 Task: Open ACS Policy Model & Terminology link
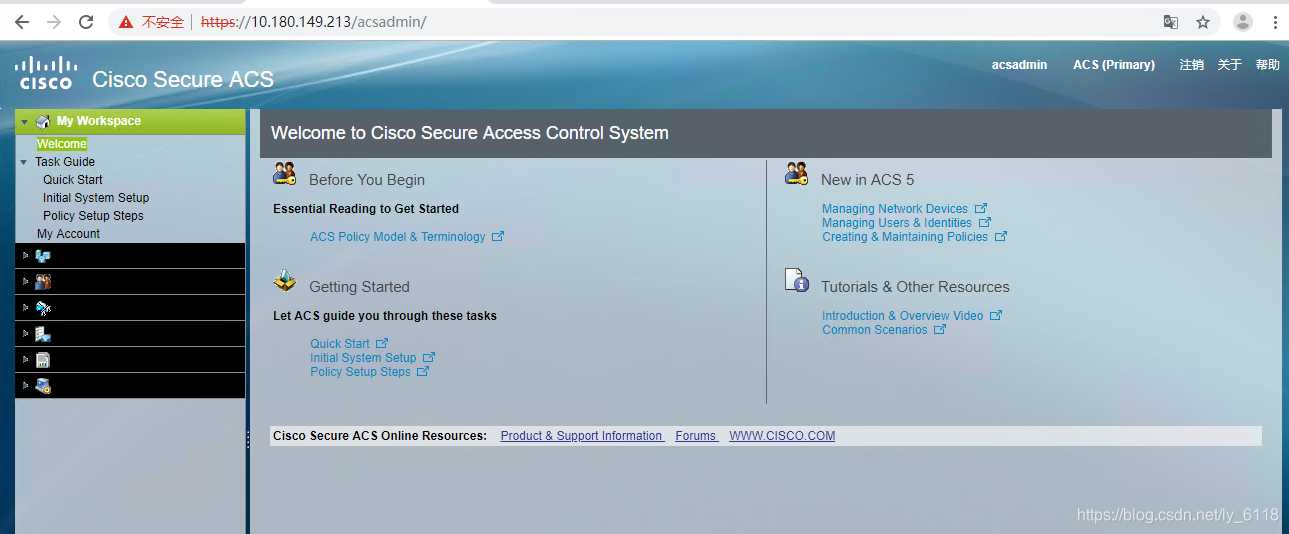tap(398, 237)
